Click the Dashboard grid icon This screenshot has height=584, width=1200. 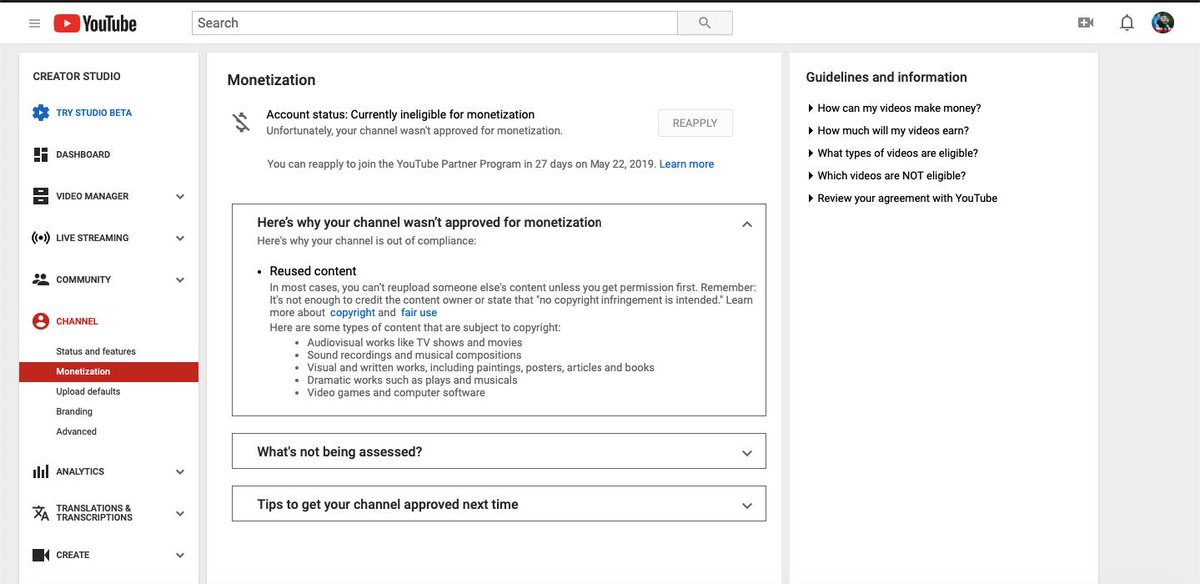tap(40, 154)
